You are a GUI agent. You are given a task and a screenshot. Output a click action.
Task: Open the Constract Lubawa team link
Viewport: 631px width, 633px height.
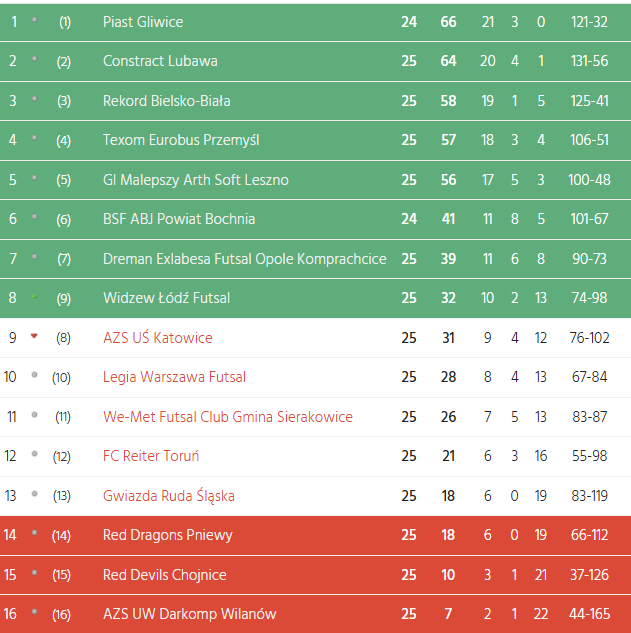click(x=160, y=61)
